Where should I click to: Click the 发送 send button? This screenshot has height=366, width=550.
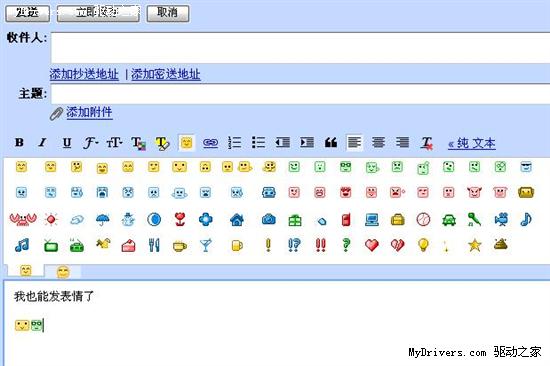coord(28,13)
